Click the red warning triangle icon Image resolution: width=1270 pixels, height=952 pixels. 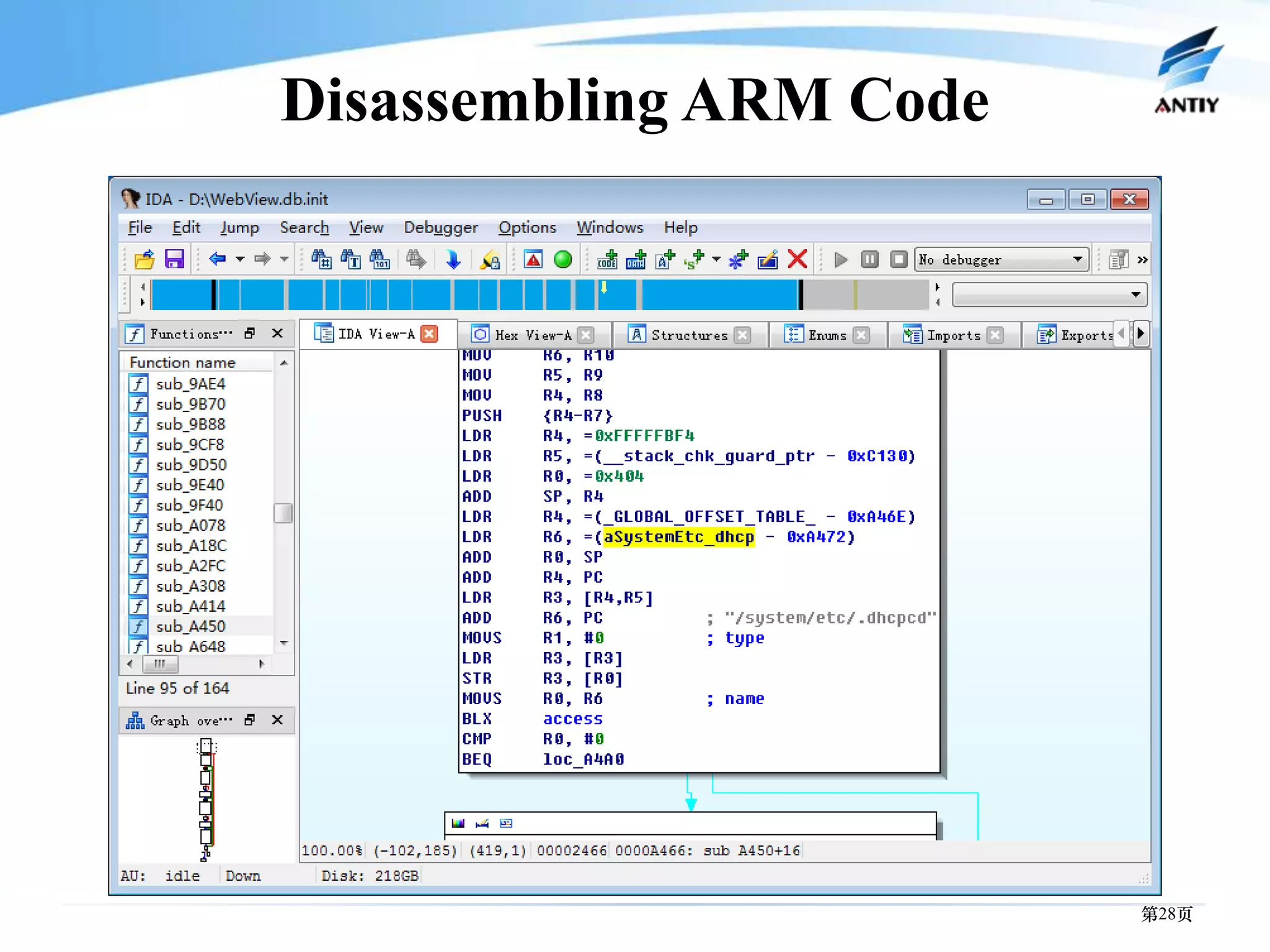coord(533,259)
